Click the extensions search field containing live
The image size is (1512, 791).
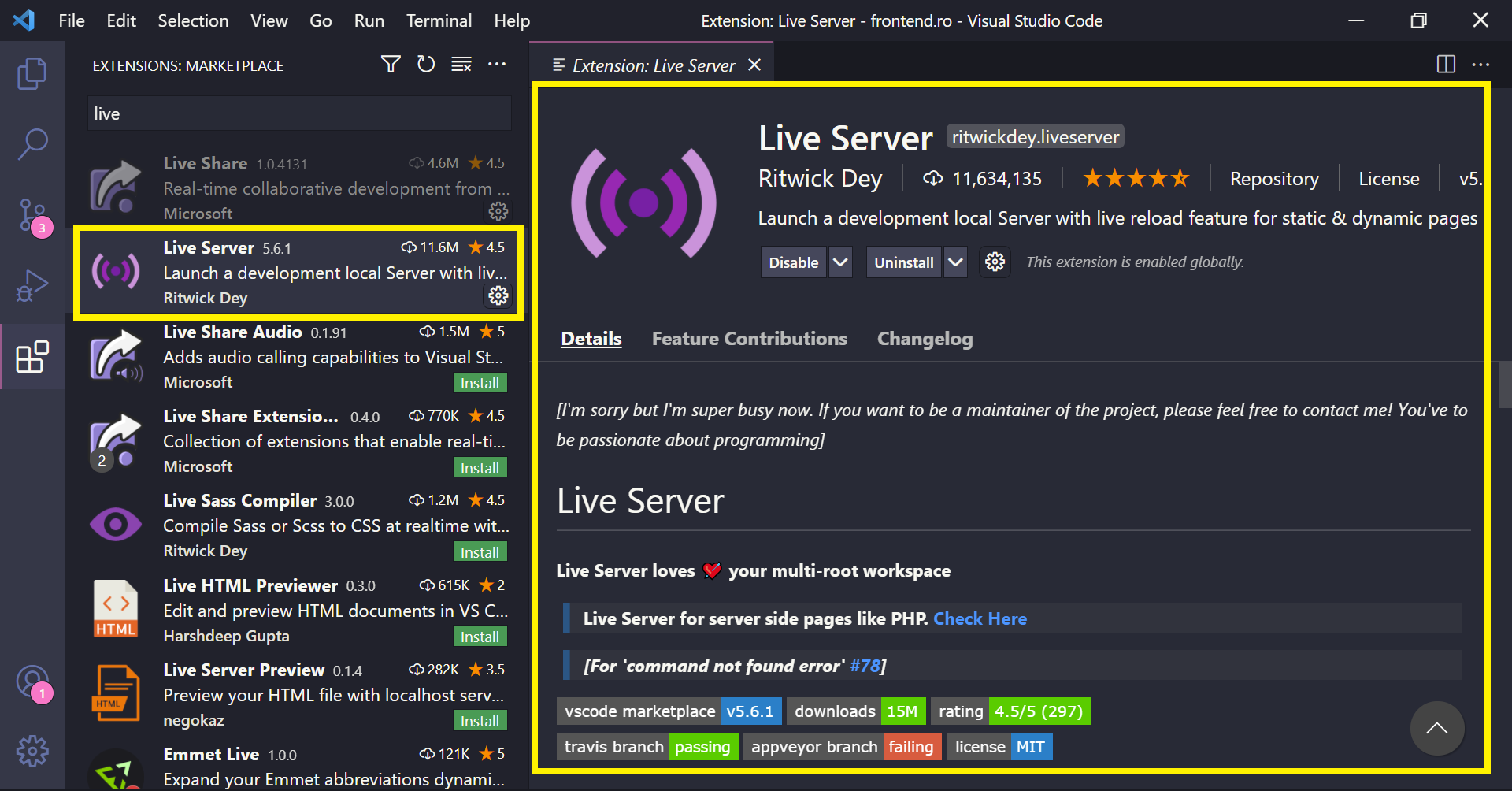tap(299, 113)
